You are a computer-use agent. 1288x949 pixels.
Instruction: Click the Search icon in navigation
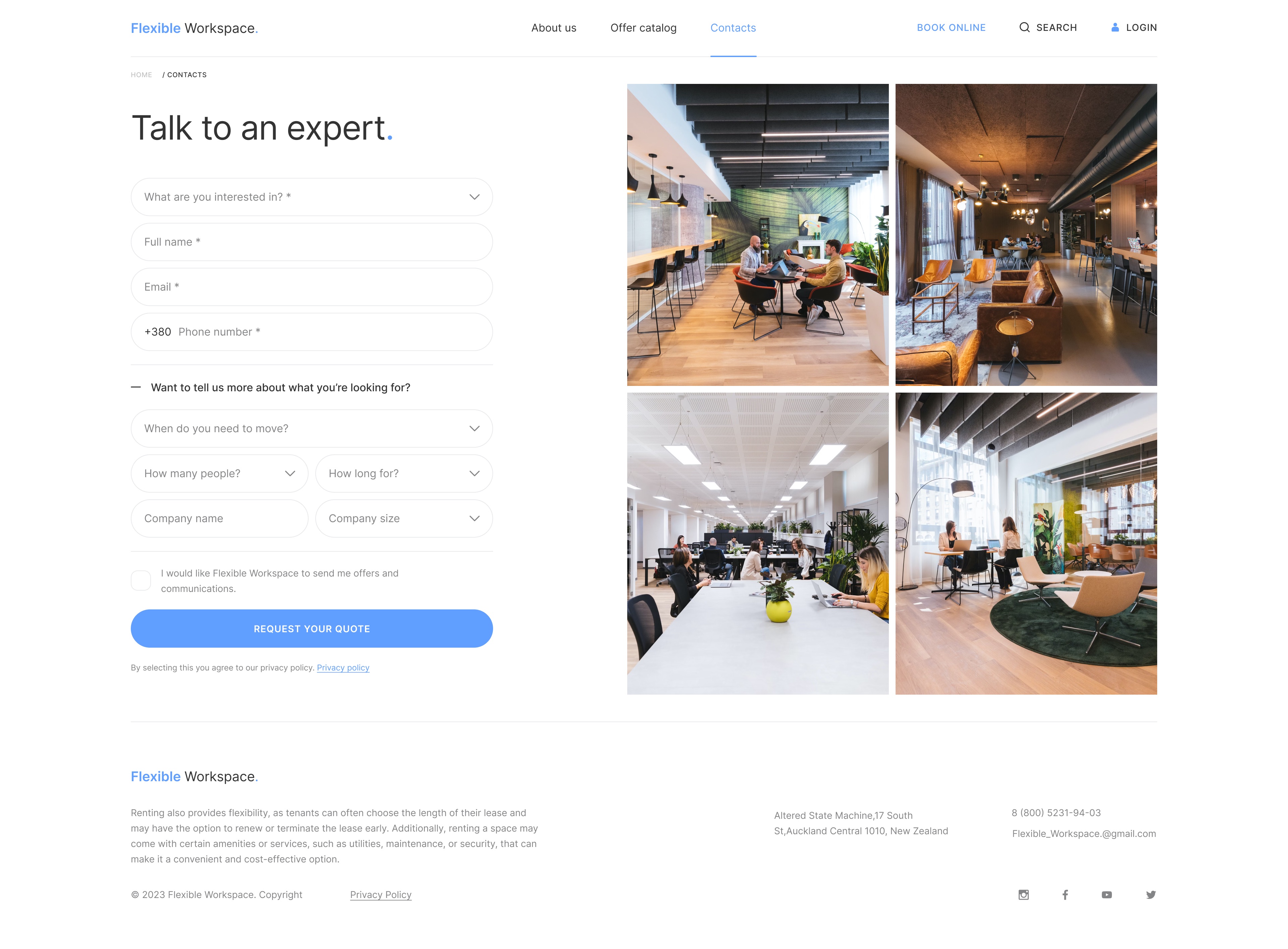tap(1025, 27)
